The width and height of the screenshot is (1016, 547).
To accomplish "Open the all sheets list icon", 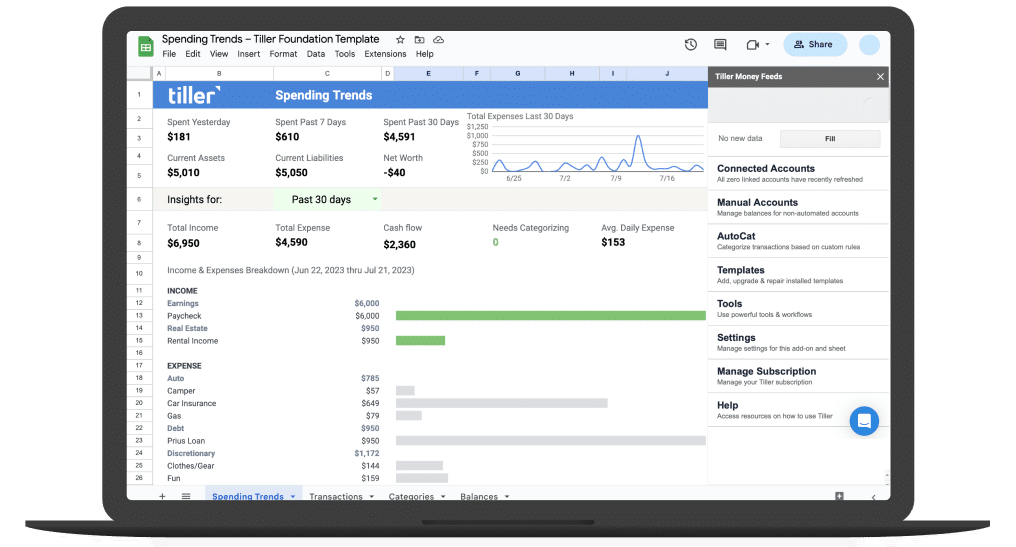I will [x=186, y=496].
